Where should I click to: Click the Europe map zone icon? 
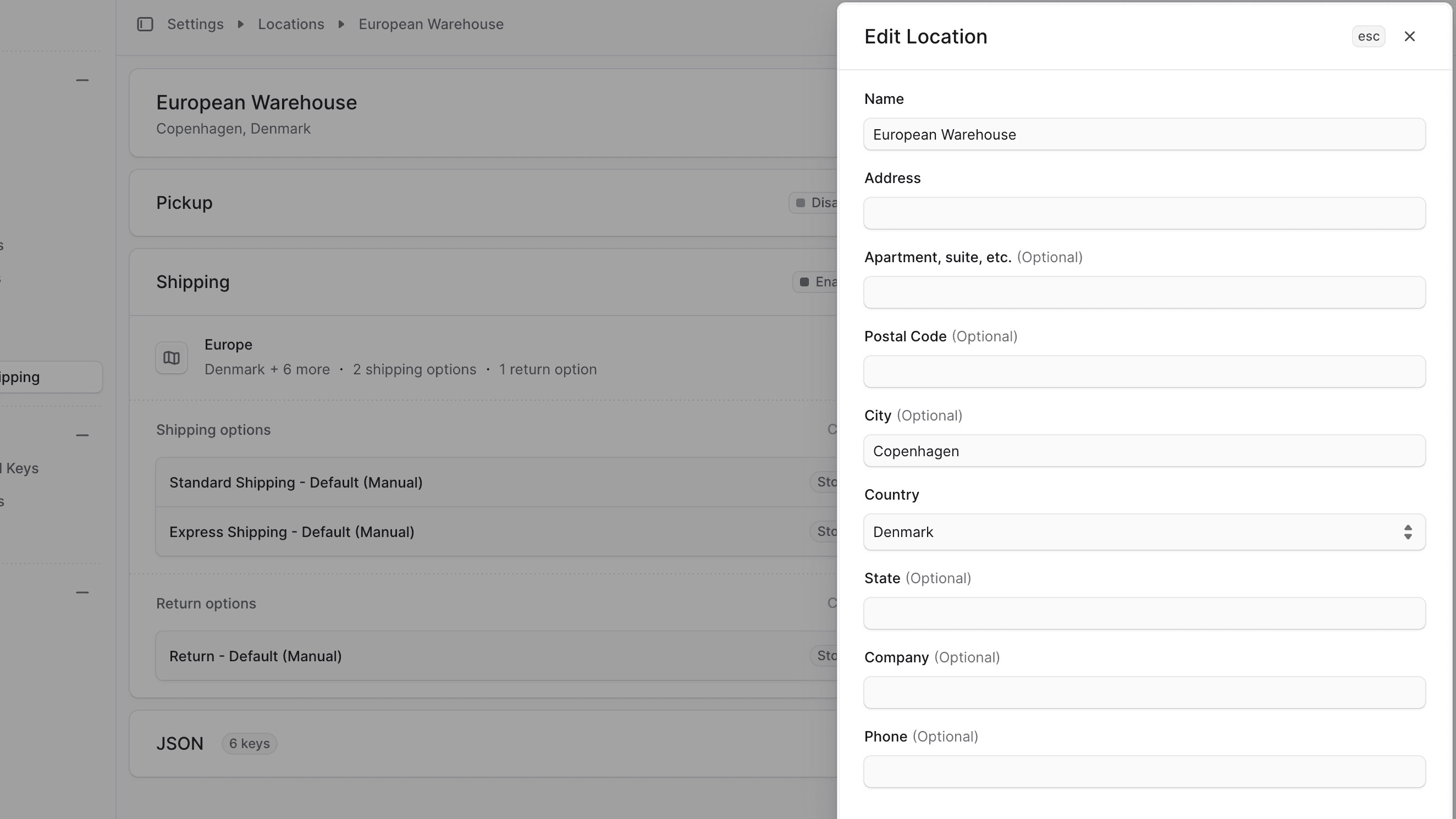point(172,358)
